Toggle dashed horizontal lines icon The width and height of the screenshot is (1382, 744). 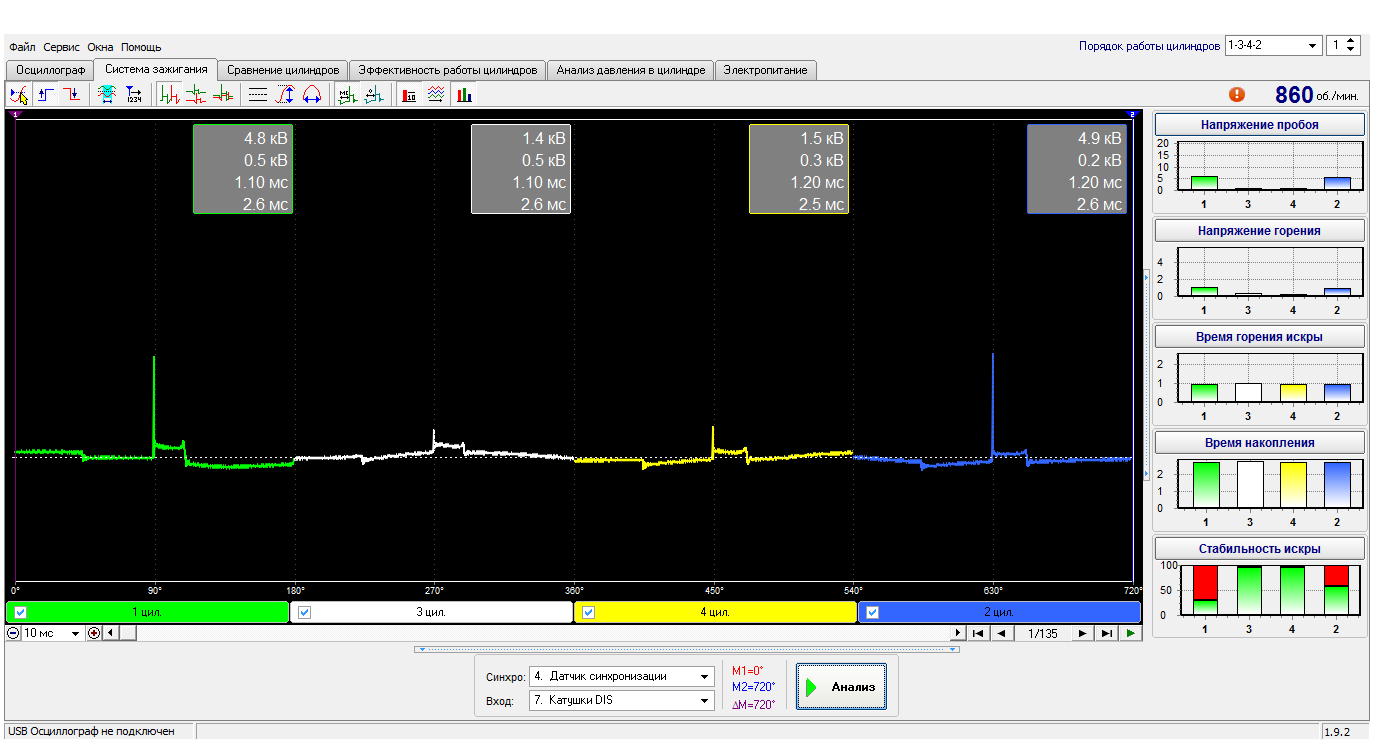258,95
